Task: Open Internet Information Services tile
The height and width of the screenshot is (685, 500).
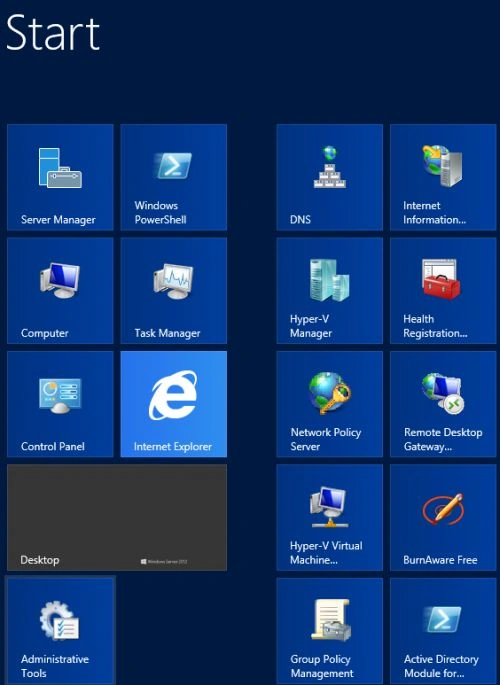Action: (443, 177)
